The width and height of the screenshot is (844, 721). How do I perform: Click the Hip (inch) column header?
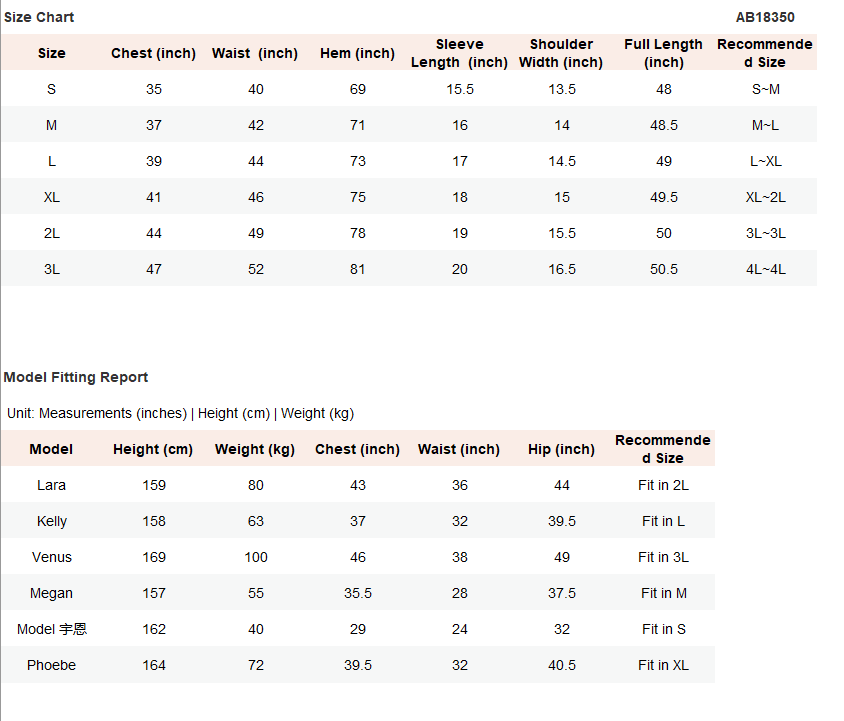tap(561, 449)
